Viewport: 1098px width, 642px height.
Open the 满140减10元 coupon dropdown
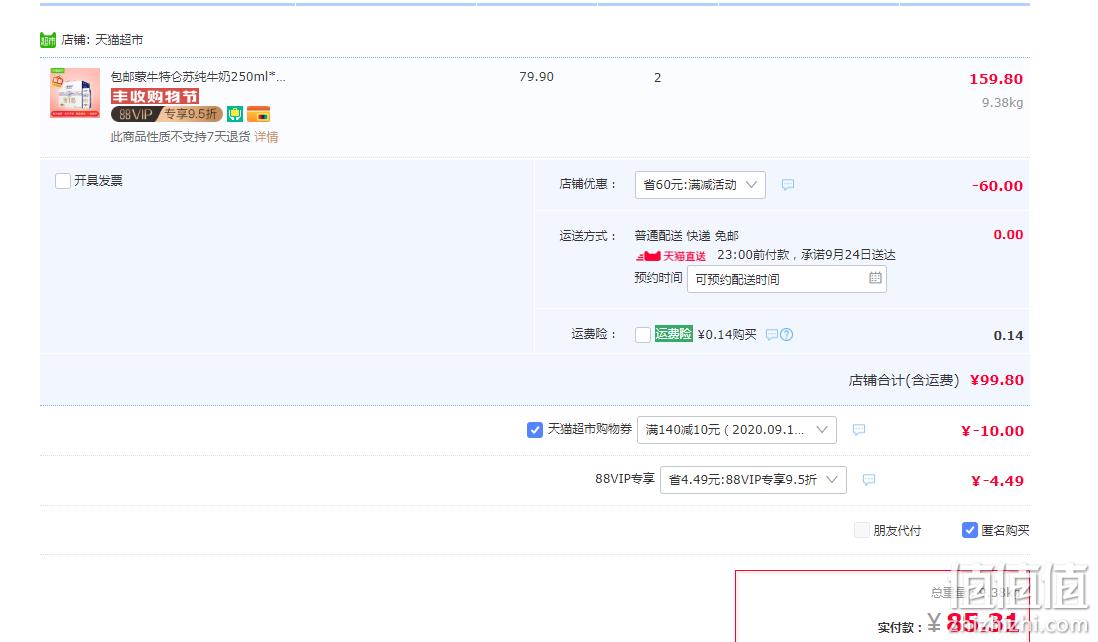pyautogui.click(x=737, y=430)
